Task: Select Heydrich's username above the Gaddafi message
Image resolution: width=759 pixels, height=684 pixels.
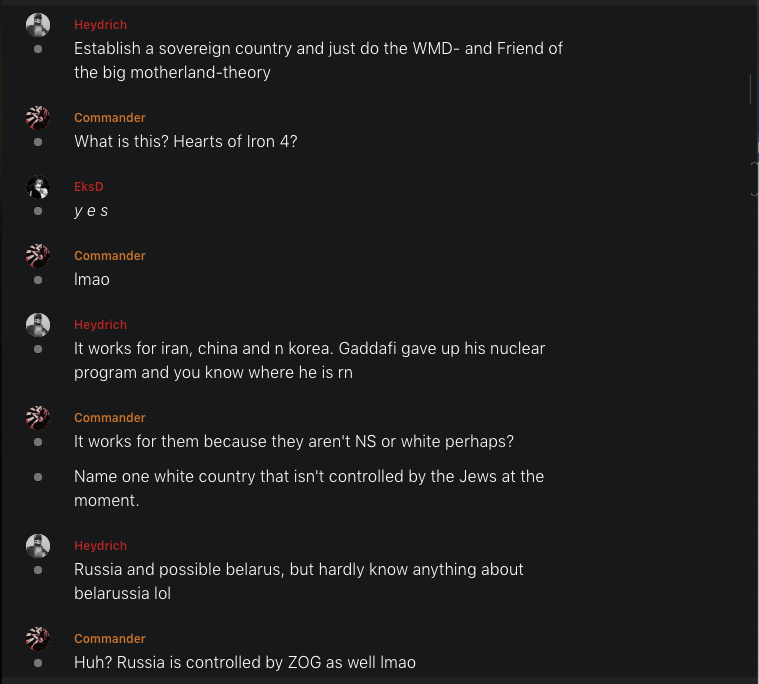Action: [100, 325]
